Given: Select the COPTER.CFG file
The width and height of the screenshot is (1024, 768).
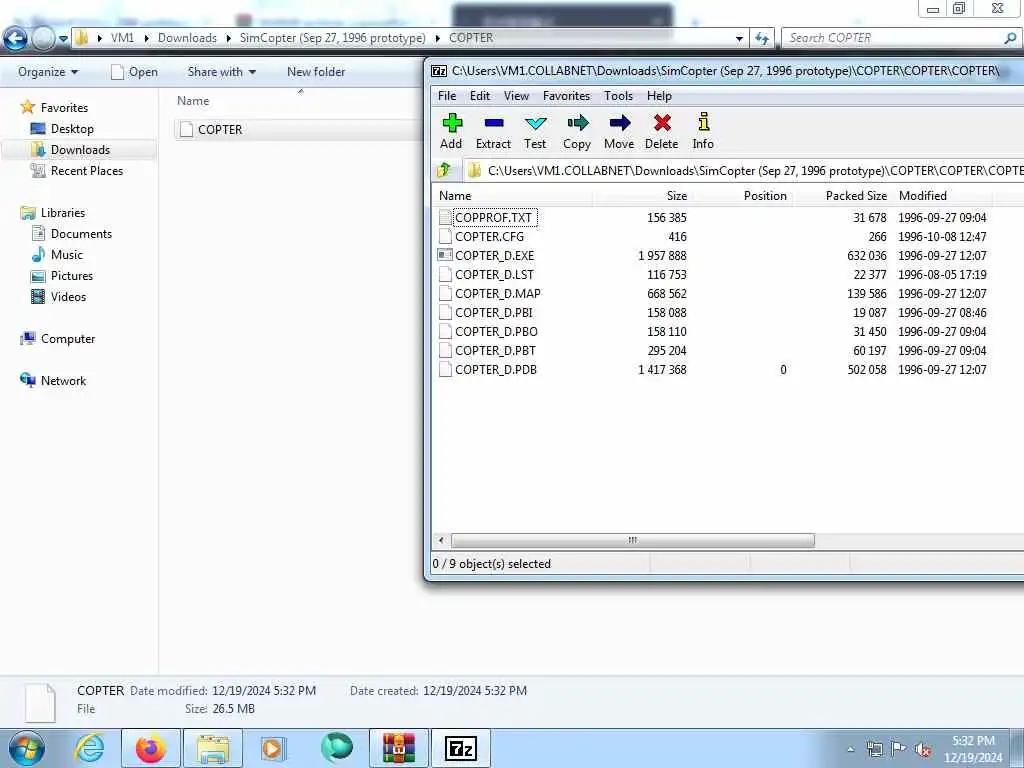Looking at the screenshot, I should point(489,236).
